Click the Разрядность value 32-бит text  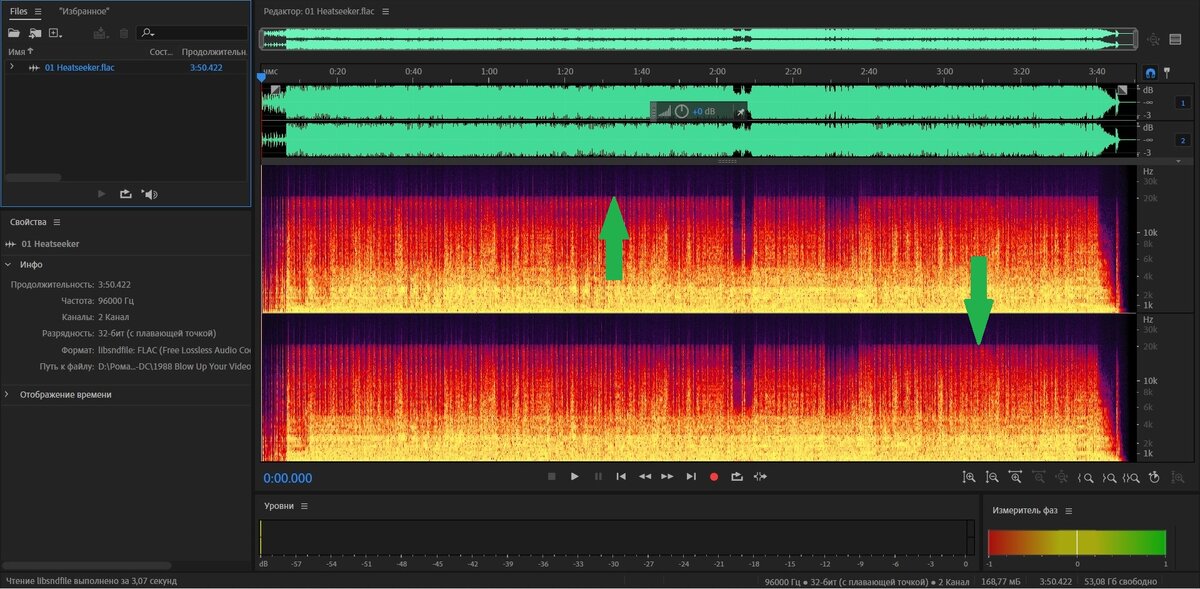click(157, 333)
